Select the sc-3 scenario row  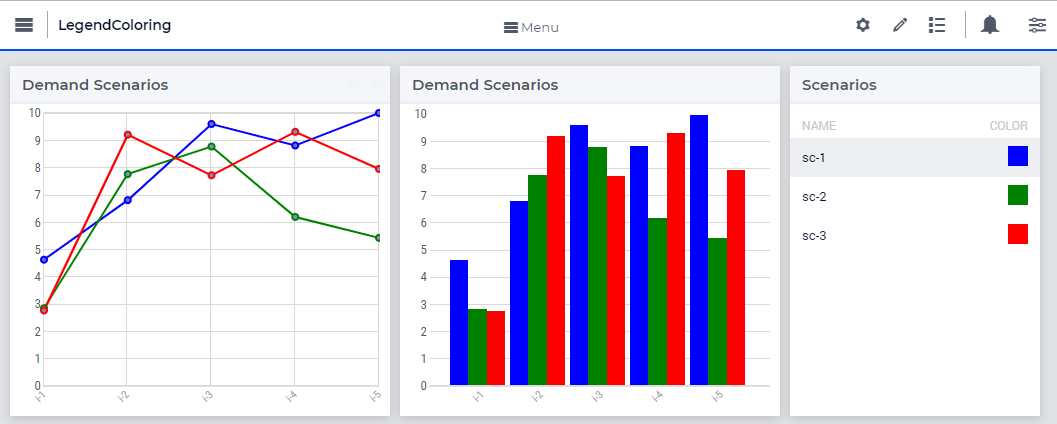(915, 236)
